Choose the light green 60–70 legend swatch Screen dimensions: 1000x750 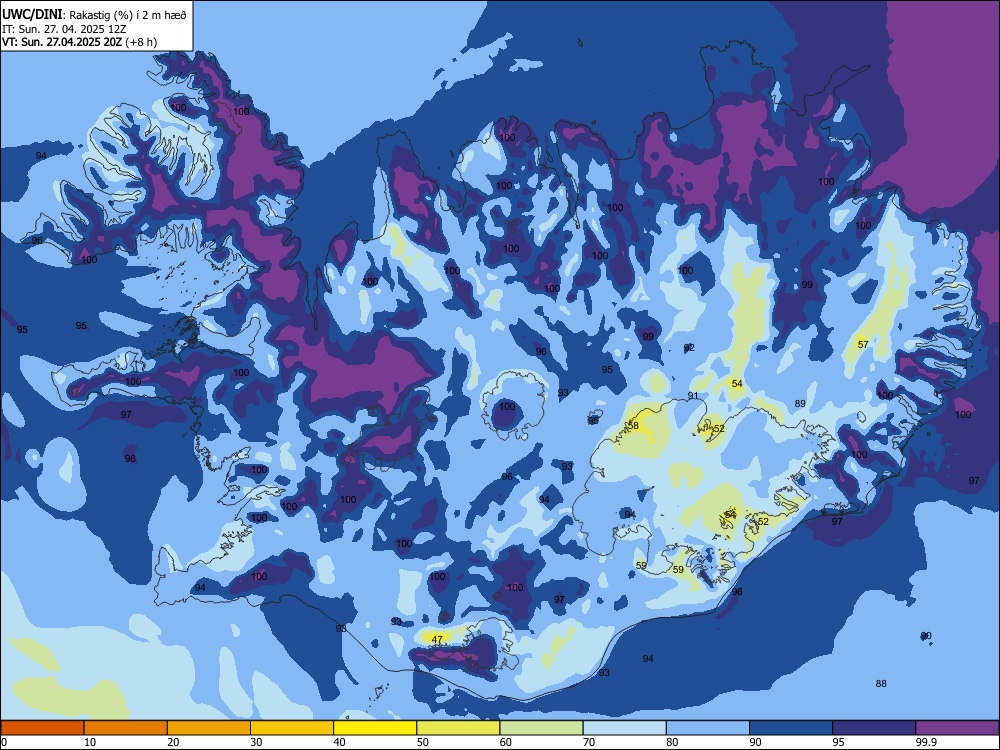(x=541, y=728)
